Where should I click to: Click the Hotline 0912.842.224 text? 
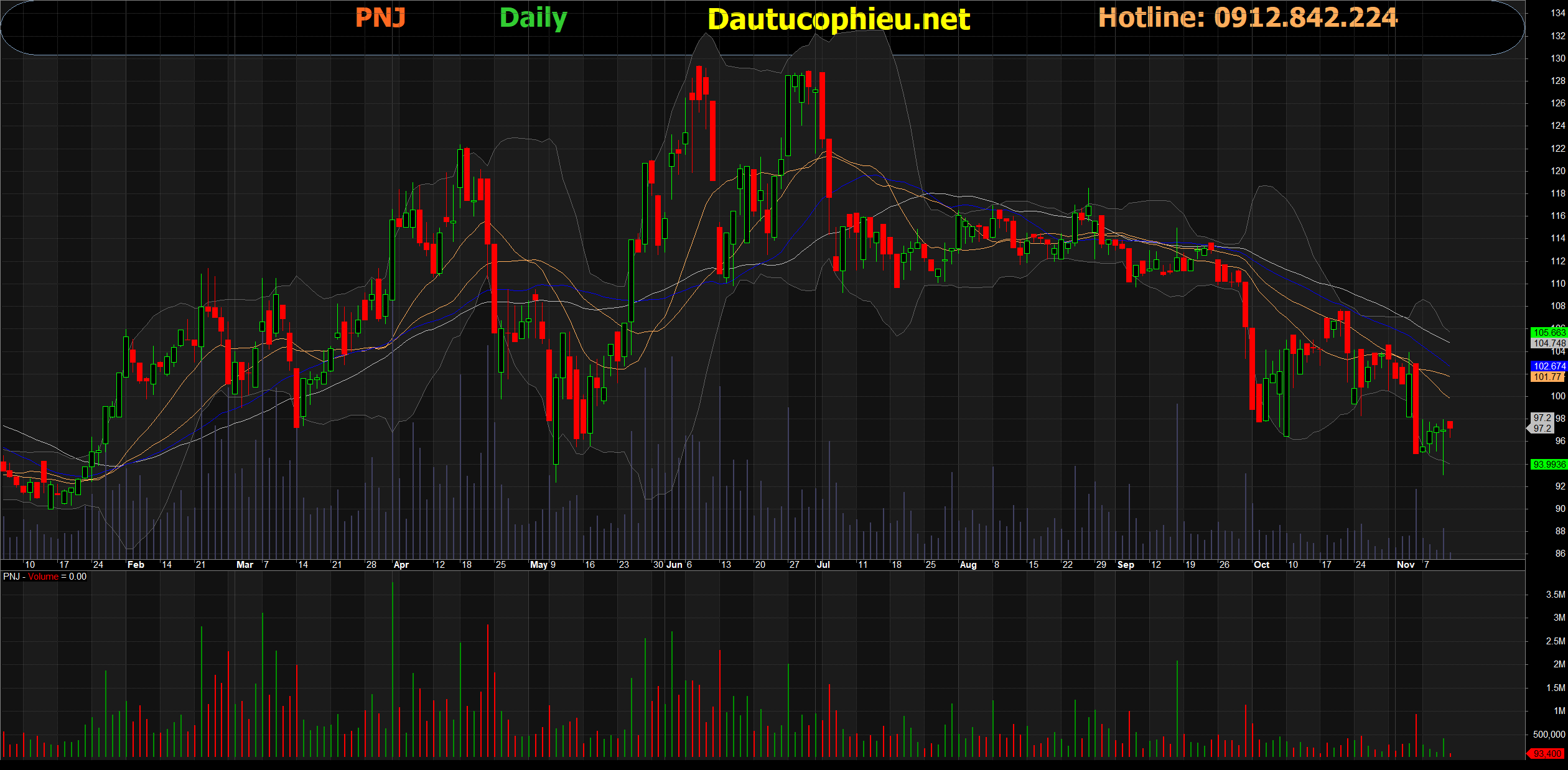click(1248, 17)
